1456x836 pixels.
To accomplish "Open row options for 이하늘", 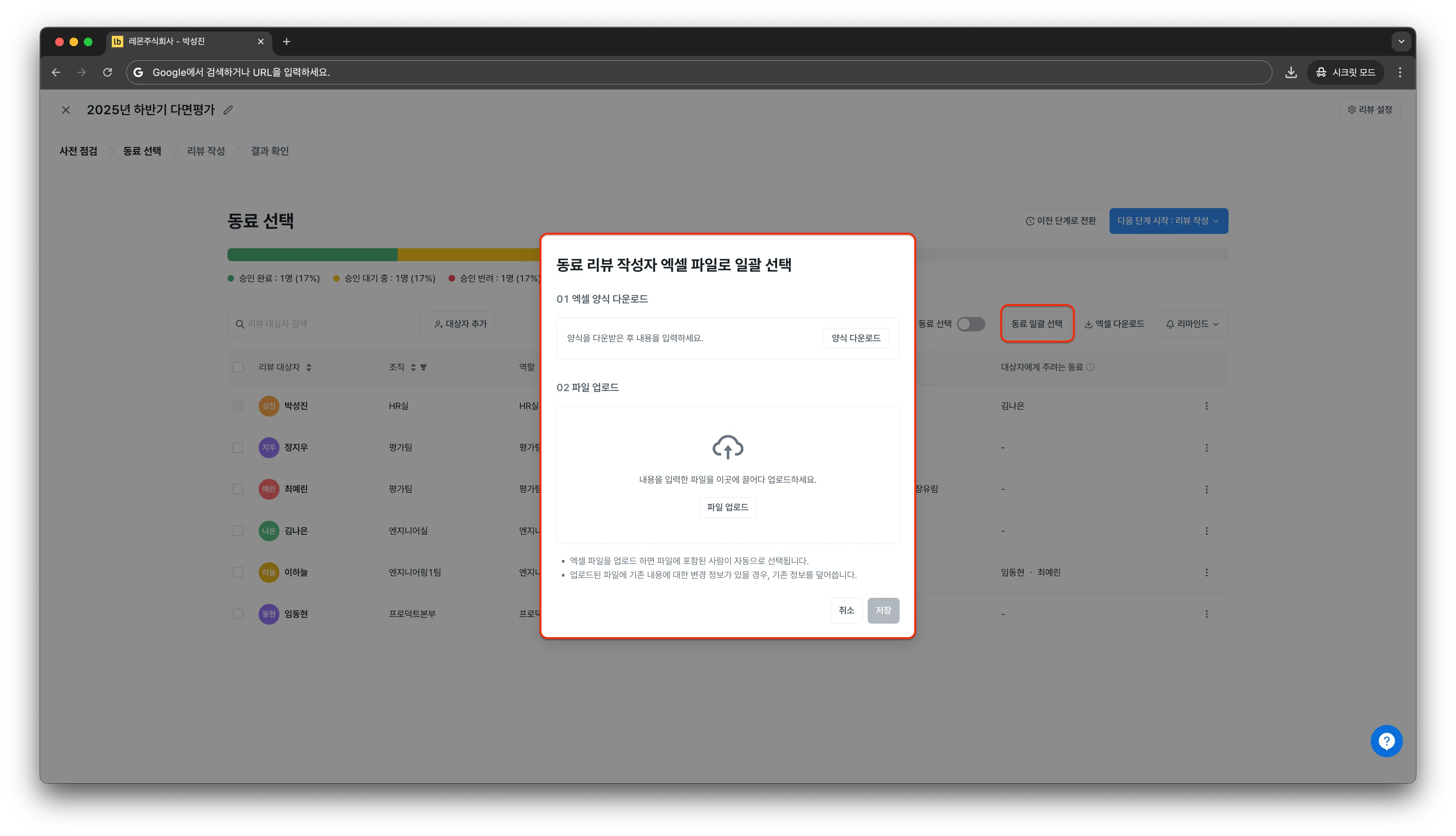I will pos(1206,572).
